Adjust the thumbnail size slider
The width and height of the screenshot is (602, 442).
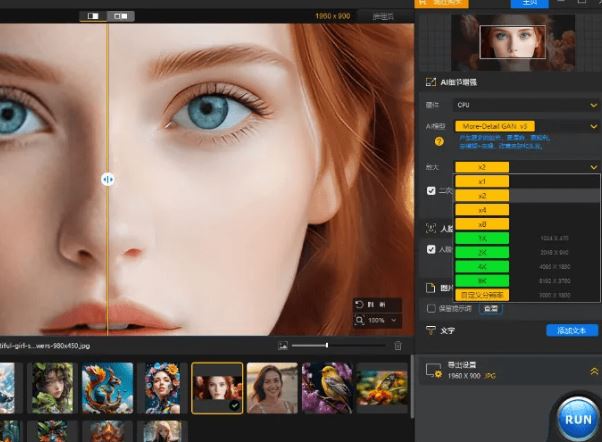coord(326,345)
